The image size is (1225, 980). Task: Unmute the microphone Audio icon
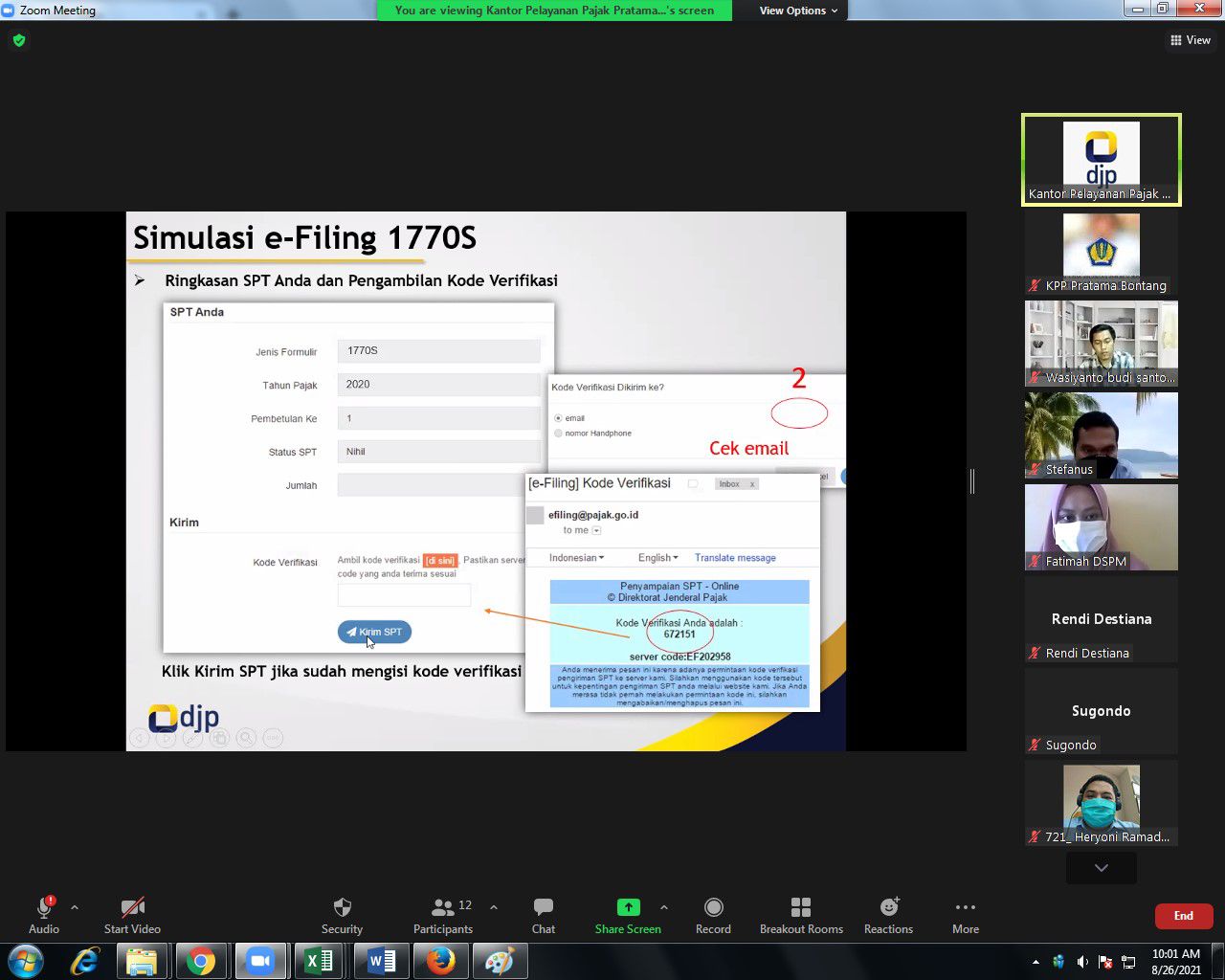pyautogui.click(x=43, y=907)
